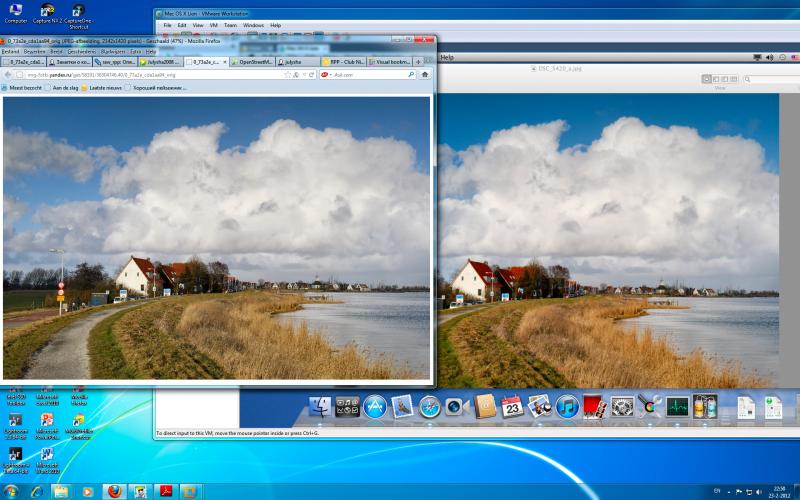Open Mac menu bar Help item

447,58
